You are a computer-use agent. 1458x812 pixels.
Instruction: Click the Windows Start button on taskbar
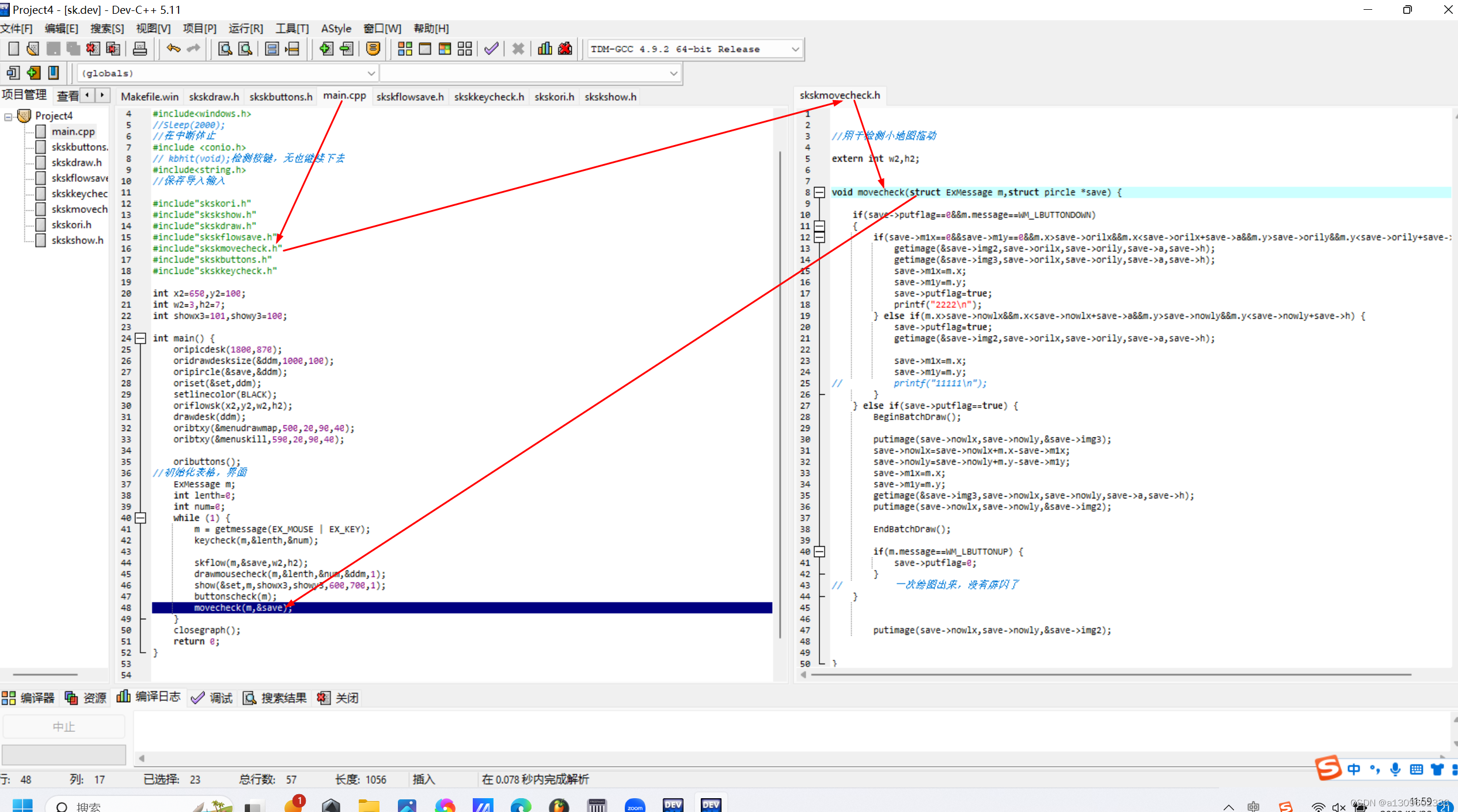coord(22,805)
